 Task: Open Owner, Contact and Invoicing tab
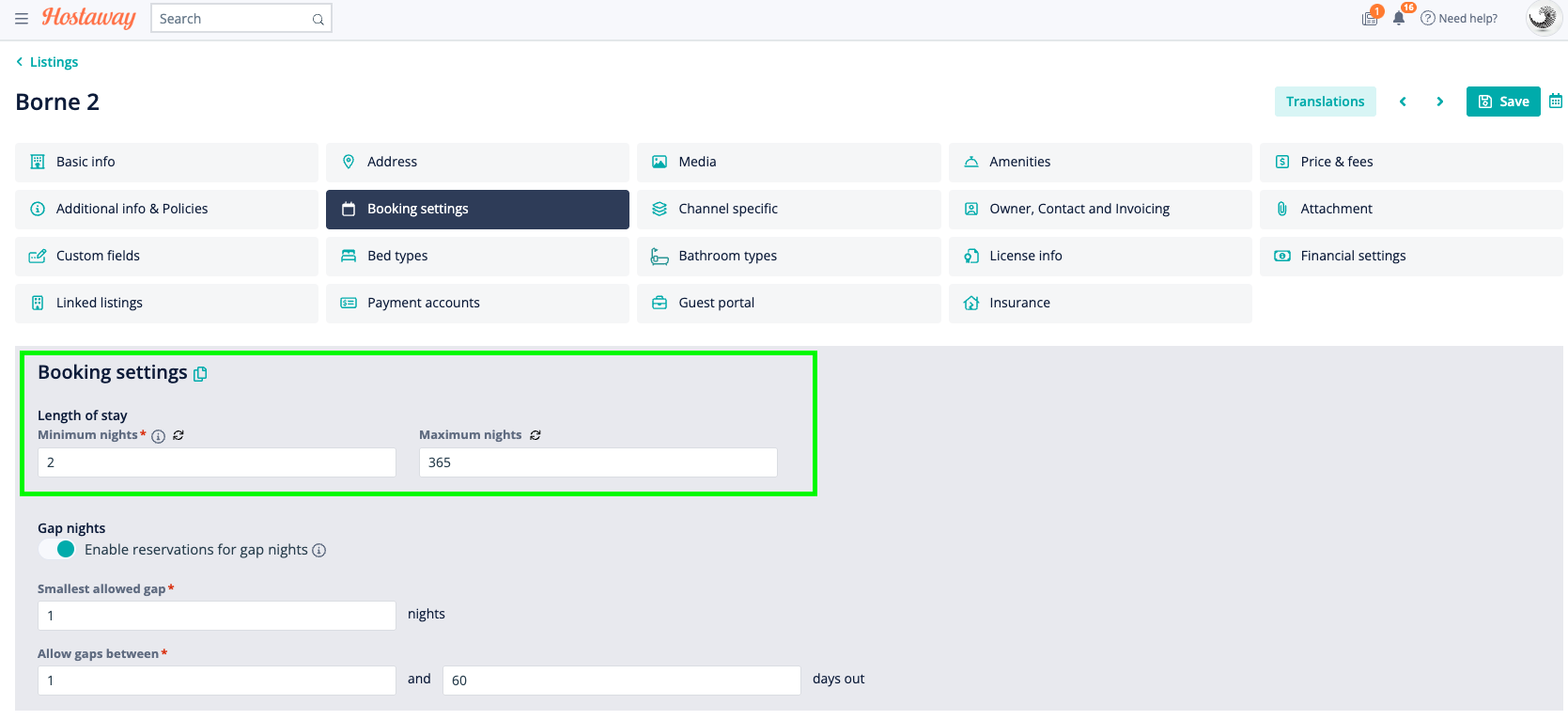click(1100, 209)
